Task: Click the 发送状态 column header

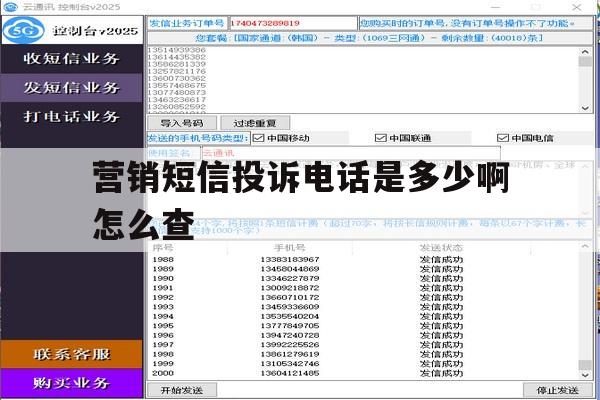Action: (441, 248)
